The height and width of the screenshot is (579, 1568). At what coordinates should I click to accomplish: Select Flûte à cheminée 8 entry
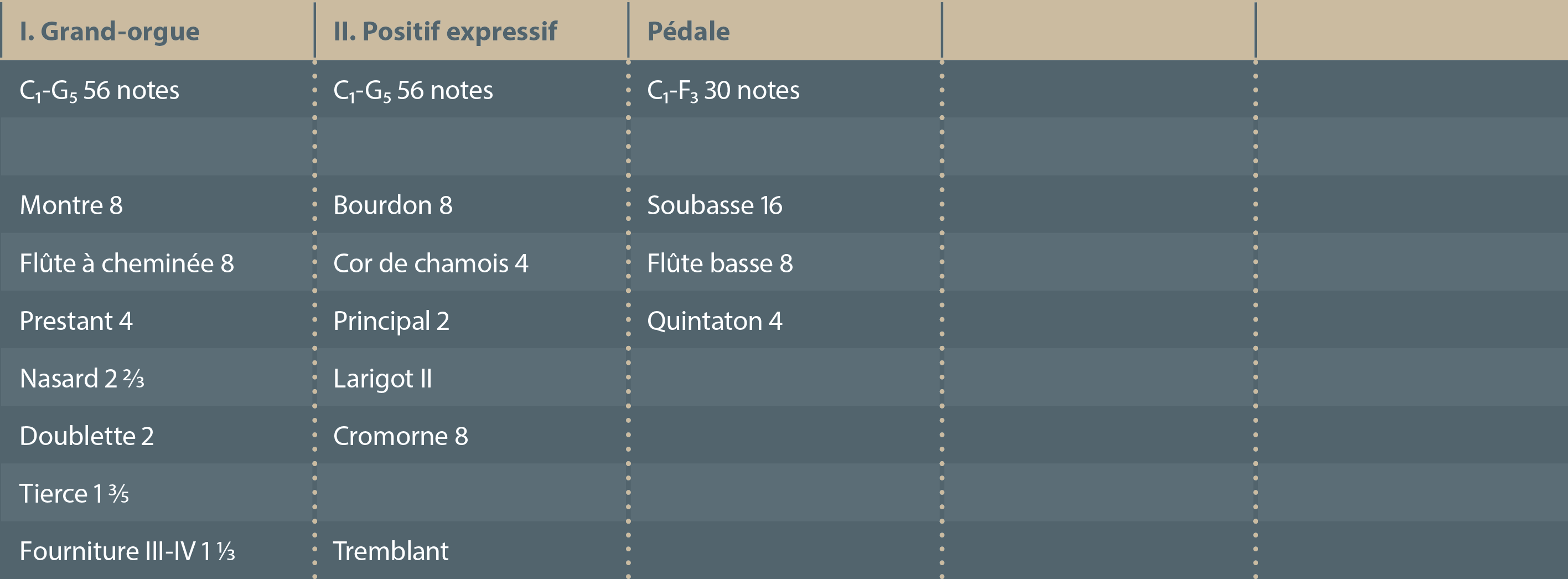[x=127, y=263]
